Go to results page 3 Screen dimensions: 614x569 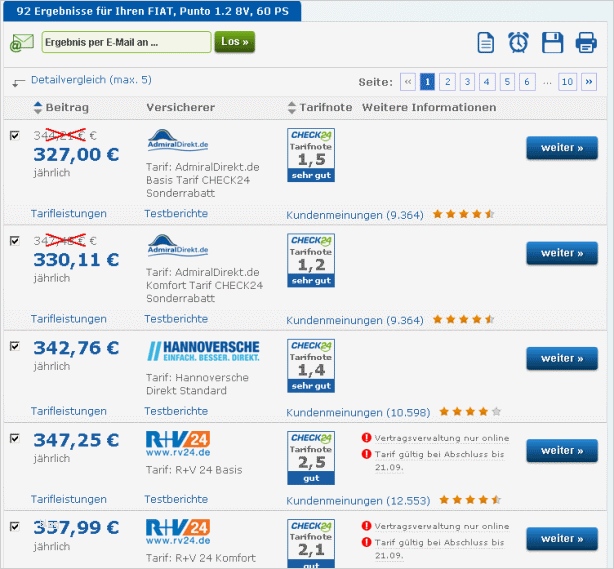coord(467,82)
